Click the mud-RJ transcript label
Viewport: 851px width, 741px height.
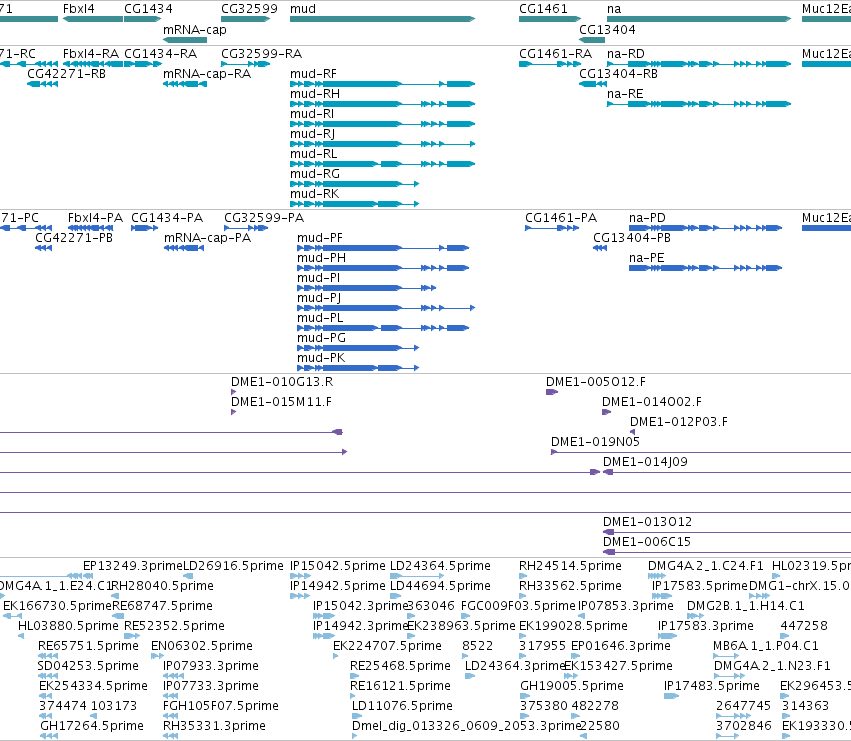[x=313, y=134]
